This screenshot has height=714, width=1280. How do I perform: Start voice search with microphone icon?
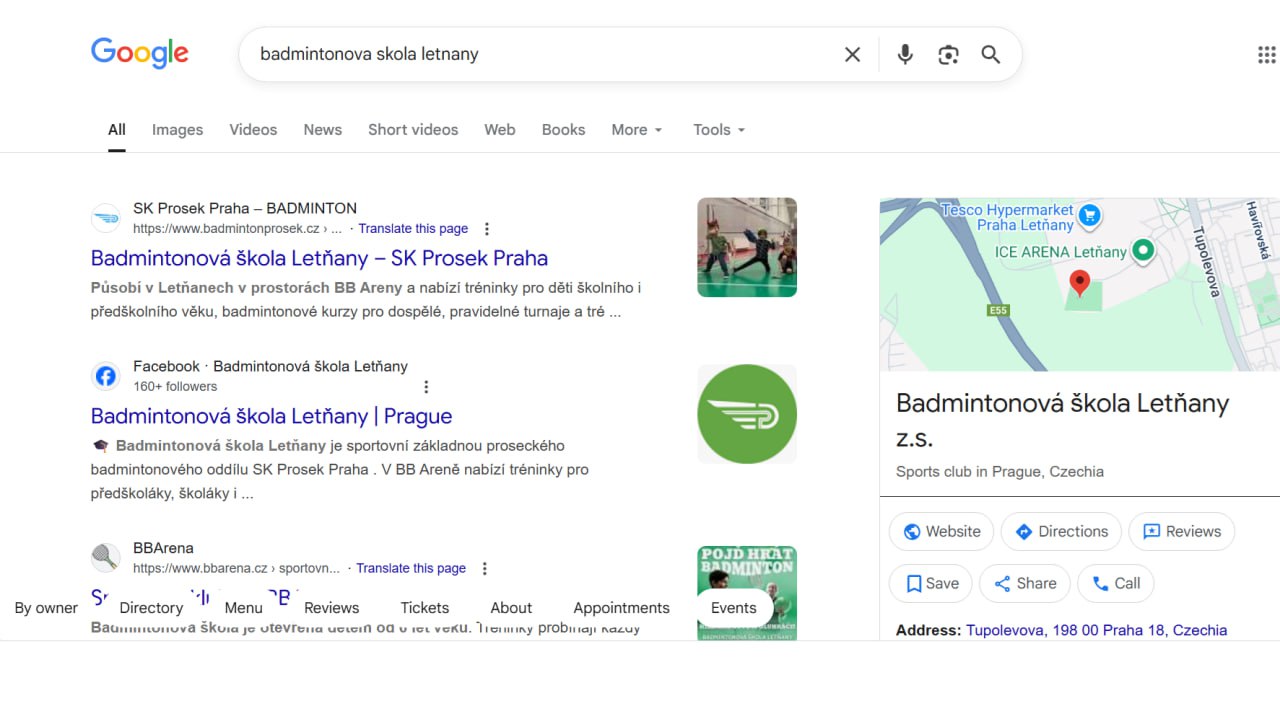pos(905,55)
